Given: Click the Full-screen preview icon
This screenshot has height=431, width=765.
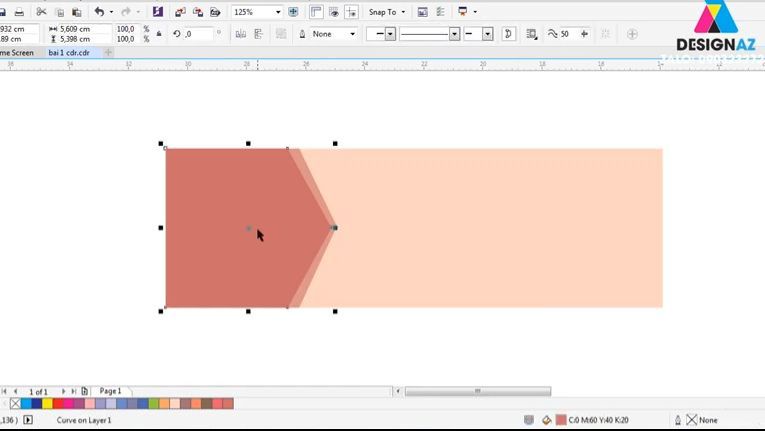Looking at the screenshot, I should click(292, 12).
